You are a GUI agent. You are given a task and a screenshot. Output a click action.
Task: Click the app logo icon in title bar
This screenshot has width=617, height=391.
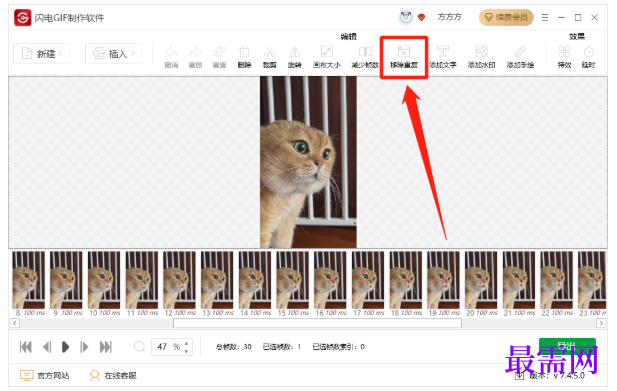tap(22, 18)
